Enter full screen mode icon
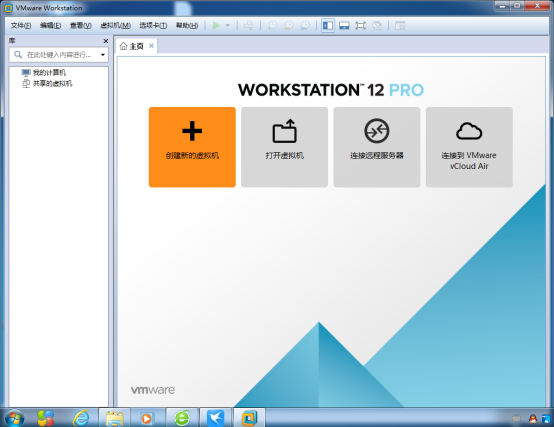This screenshot has width=554, height=427. [x=360, y=25]
